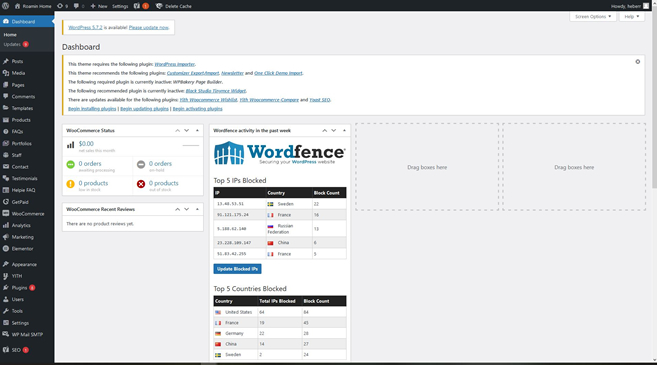The width and height of the screenshot is (657, 365).
Task: Collapse the WooCommerce Status widget
Action: click(197, 131)
